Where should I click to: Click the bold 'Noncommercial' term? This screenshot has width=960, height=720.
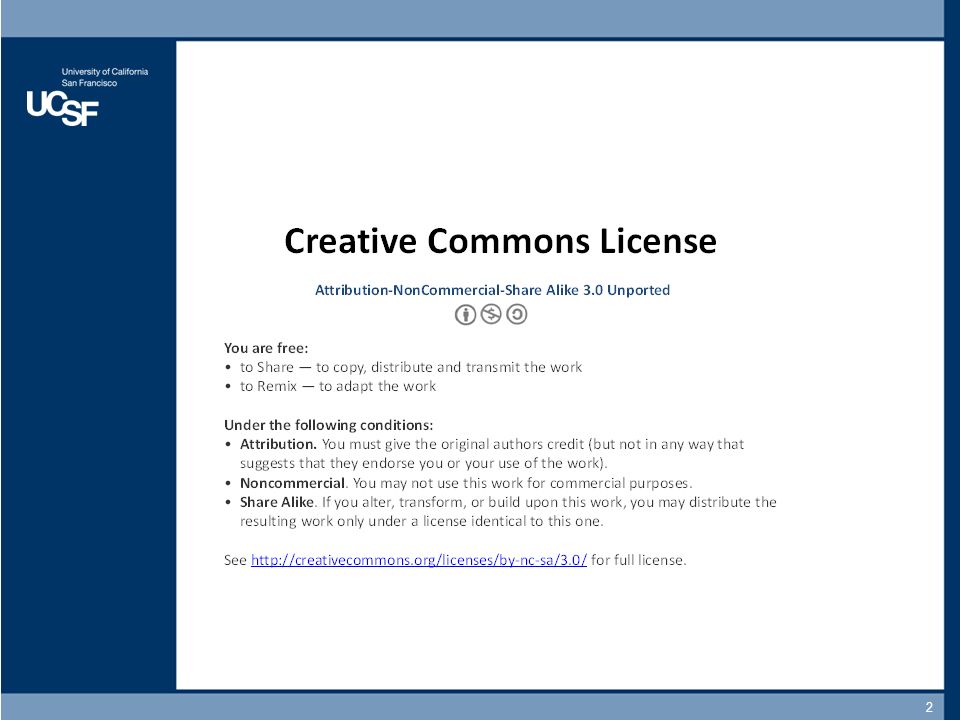(x=292, y=483)
